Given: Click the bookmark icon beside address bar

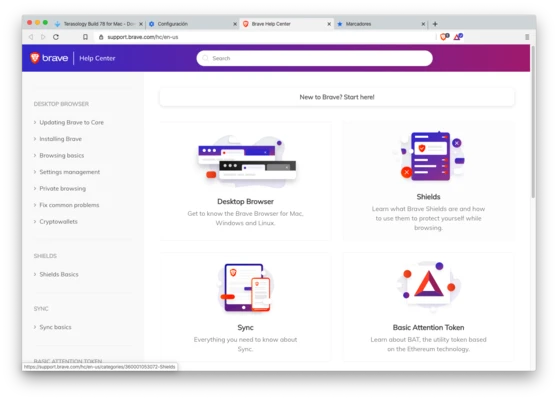Looking at the screenshot, I should tap(85, 37).
